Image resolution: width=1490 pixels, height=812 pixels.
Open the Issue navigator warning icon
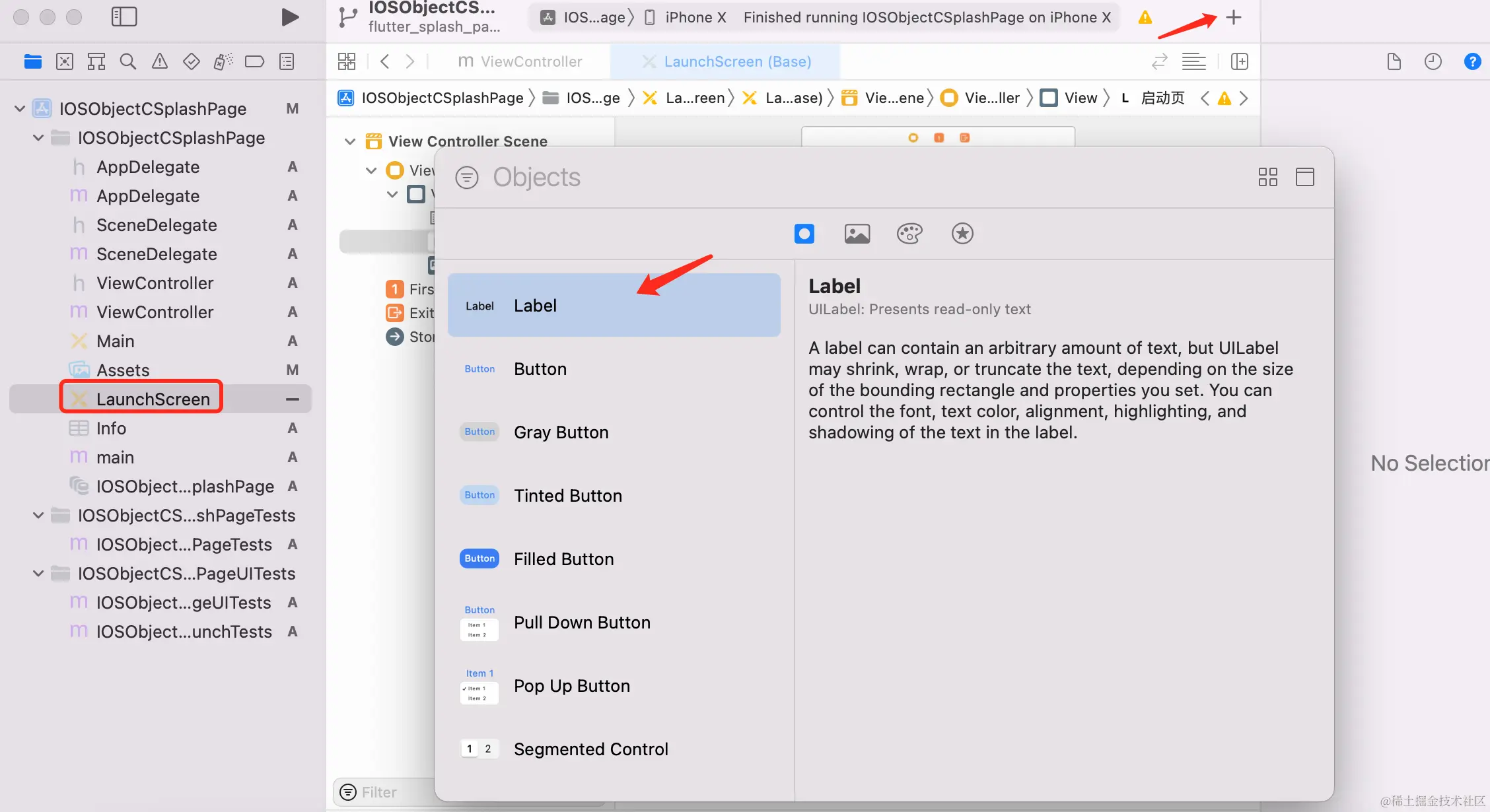[160, 62]
